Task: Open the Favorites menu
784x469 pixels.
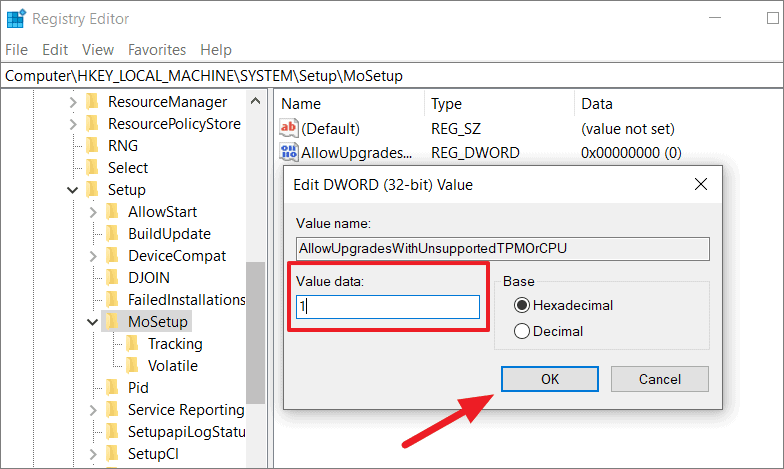Action: tap(157, 50)
